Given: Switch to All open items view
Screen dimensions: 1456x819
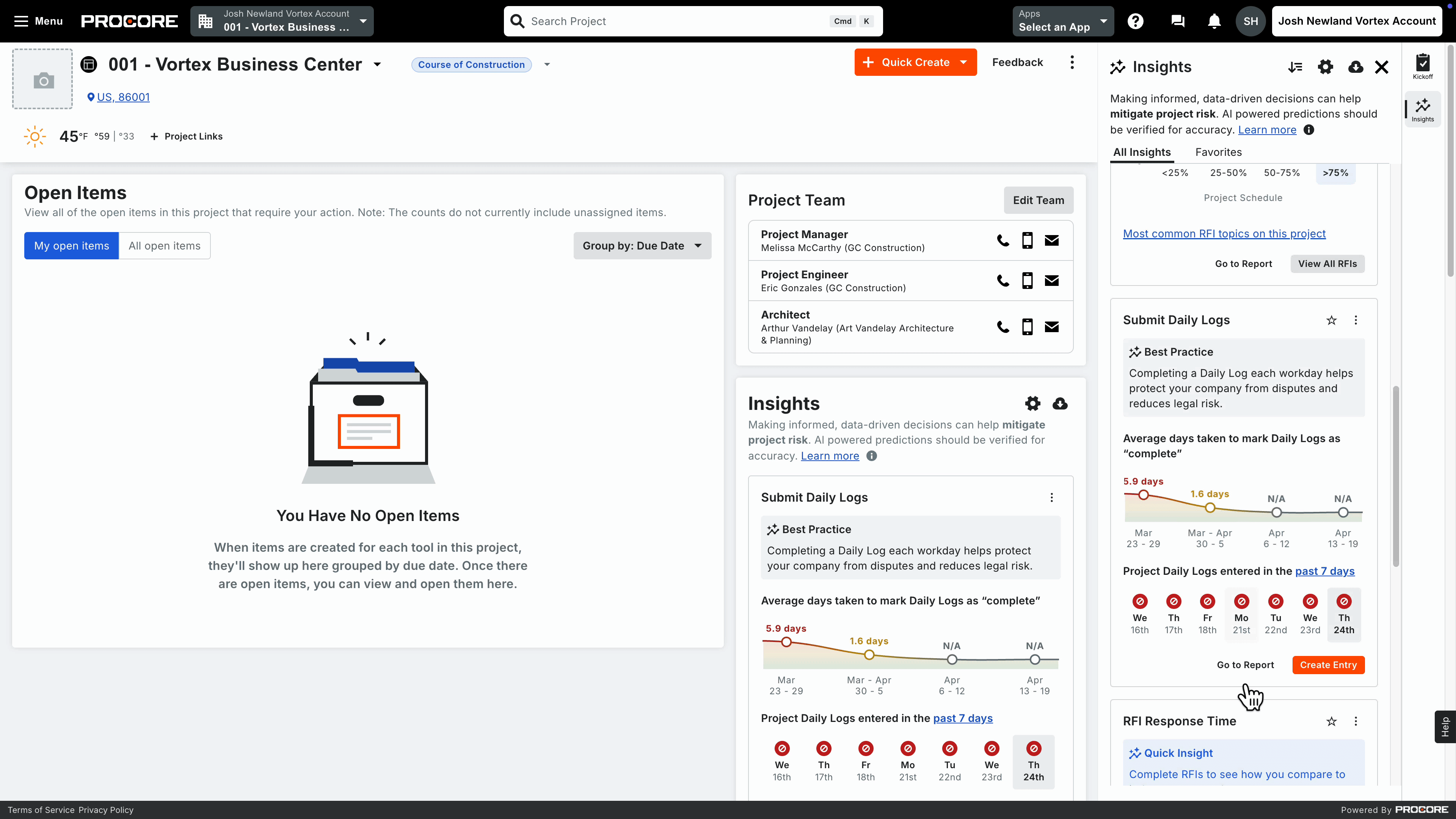Looking at the screenshot, I should point(164,245).
